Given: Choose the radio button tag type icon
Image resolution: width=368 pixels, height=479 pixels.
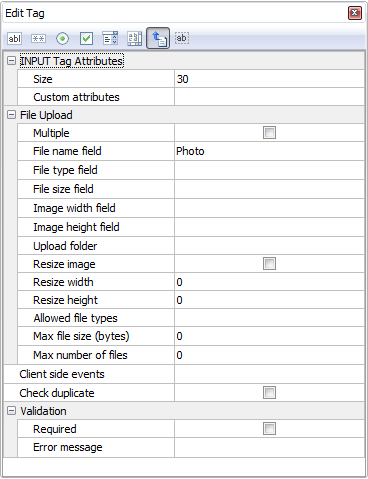Looking at the screenshot, I should click(x=62, y=39).
